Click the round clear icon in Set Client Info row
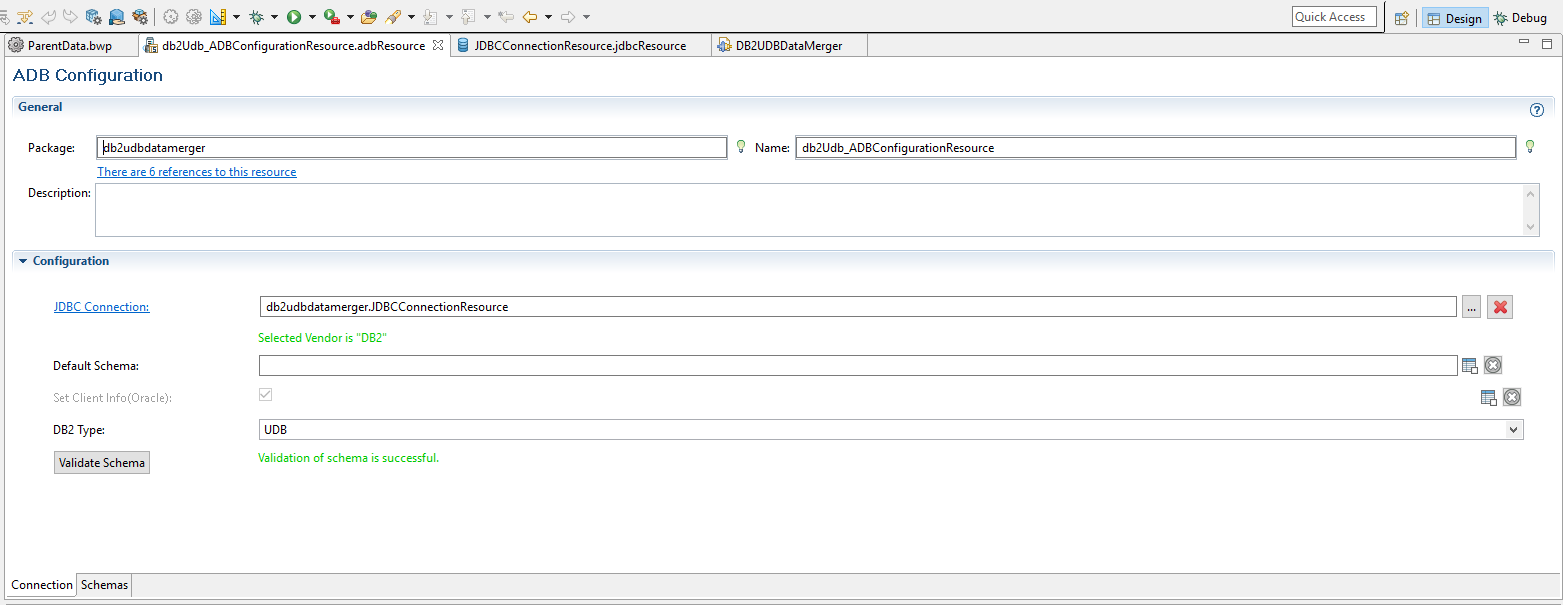This screenshot has height=605, width=1563. (1512, 397)
